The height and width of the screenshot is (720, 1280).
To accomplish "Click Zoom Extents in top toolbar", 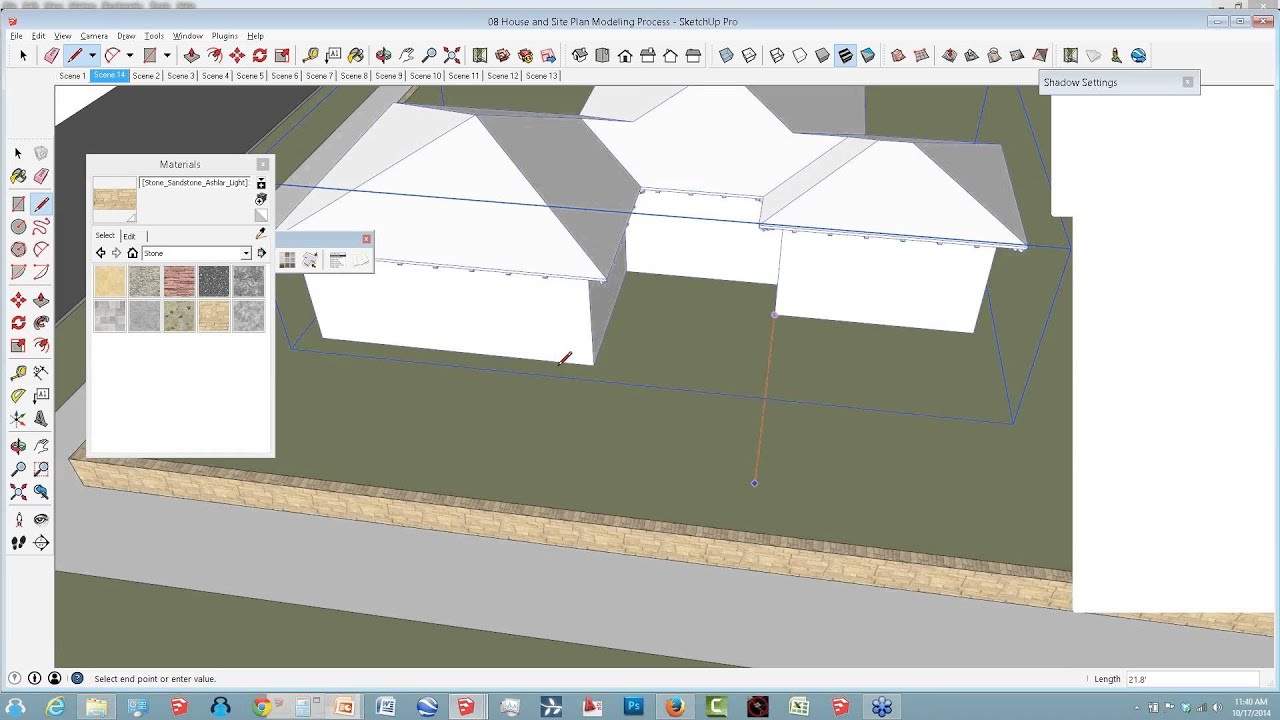I will (452, 56).
